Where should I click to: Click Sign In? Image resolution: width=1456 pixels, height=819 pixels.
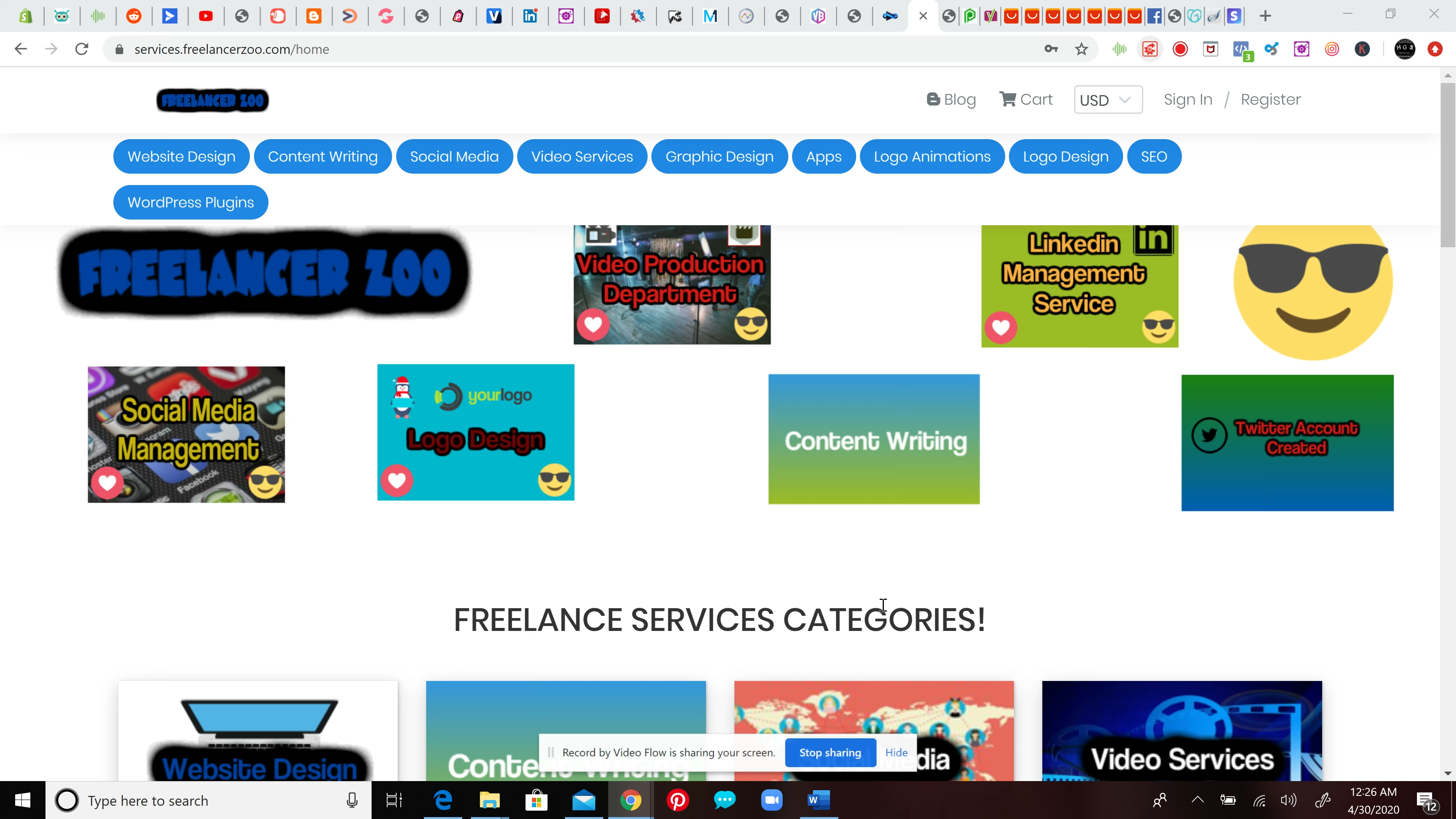point(1188,99)
